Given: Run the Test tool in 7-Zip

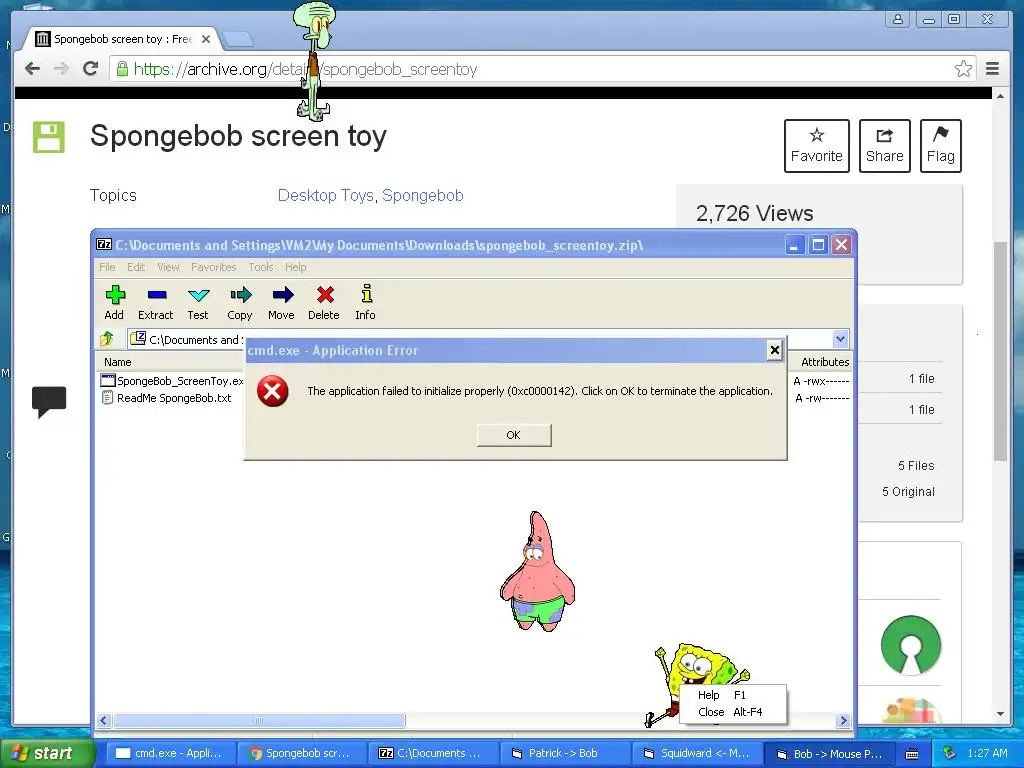Looking at the screenshot, I should [198, 302].
